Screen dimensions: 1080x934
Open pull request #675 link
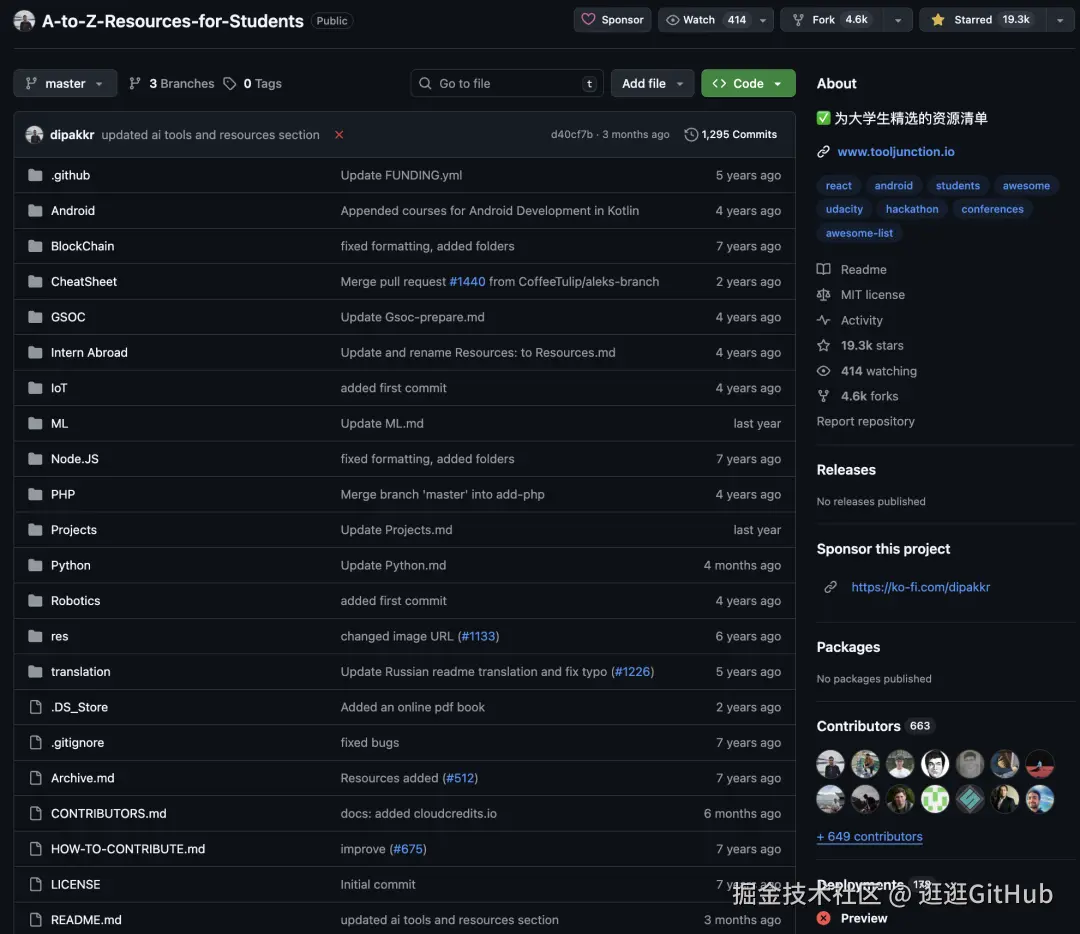pyautogui.click(x=408, y=849)
